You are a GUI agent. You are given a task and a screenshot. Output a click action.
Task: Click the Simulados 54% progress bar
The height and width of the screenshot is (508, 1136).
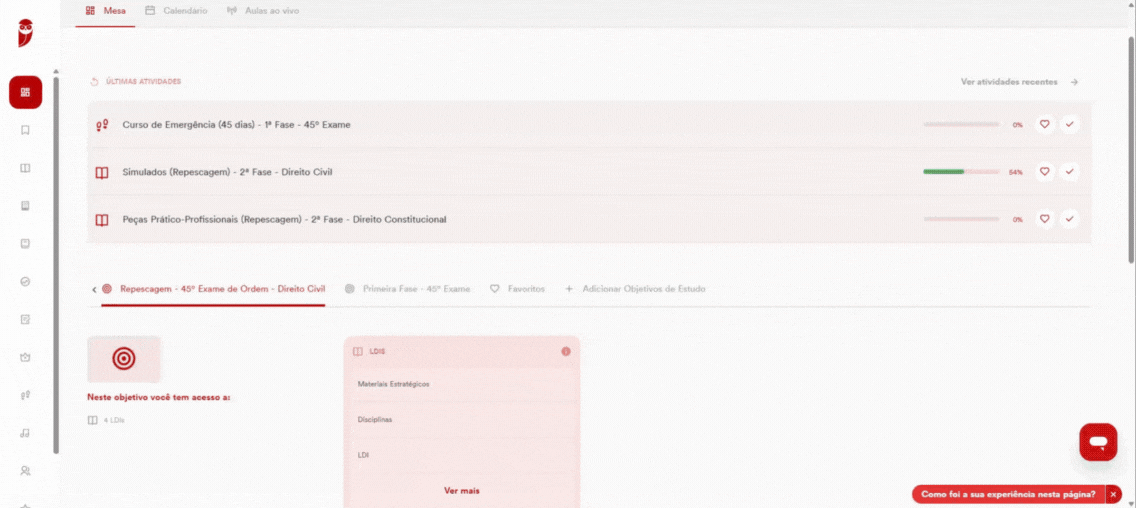coord(961,172)
